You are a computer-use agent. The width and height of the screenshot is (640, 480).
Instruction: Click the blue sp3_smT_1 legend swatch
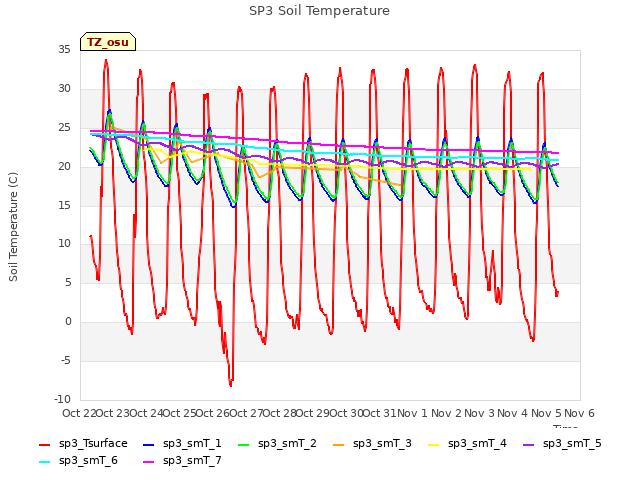coord(149,444)
